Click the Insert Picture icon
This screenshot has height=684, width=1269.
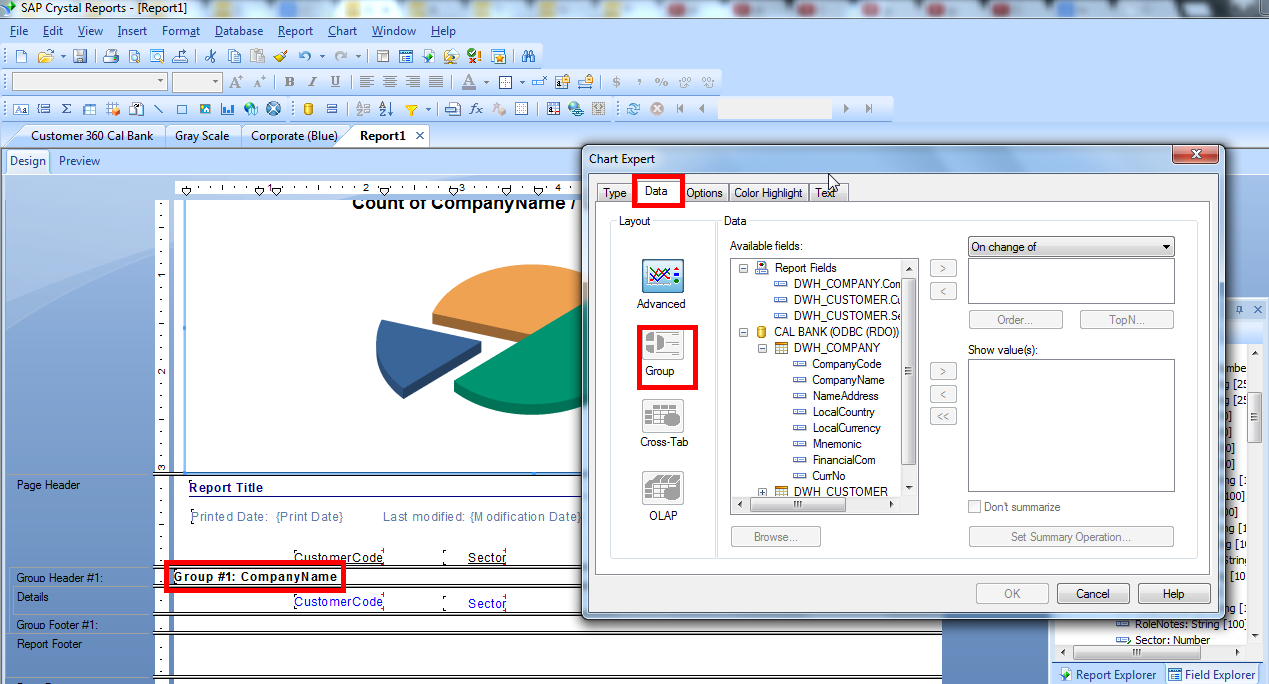tap(205, 109)
